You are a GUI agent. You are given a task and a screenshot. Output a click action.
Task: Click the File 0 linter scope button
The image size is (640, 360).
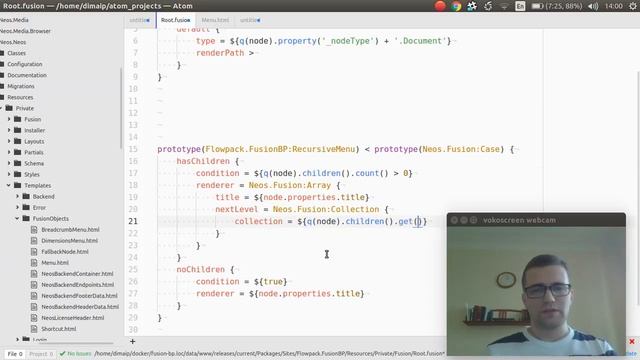coord(15,354)
